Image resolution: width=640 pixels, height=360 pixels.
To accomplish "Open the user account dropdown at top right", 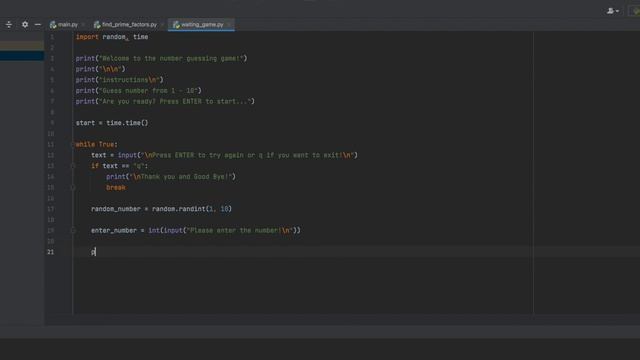I will pyautogui.click(x=613, y=11).
